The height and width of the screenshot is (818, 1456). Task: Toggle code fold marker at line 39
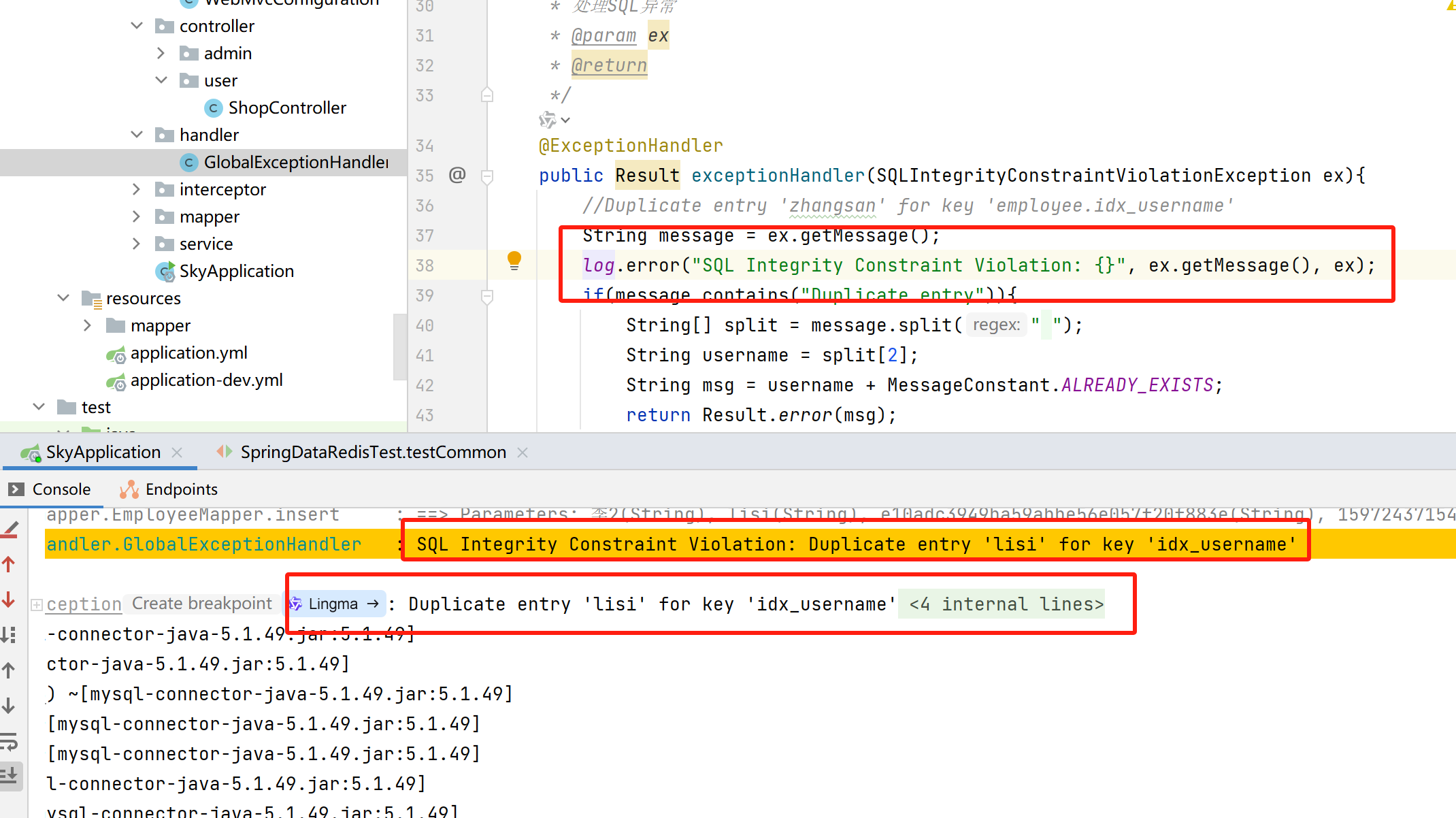point(487,296)
